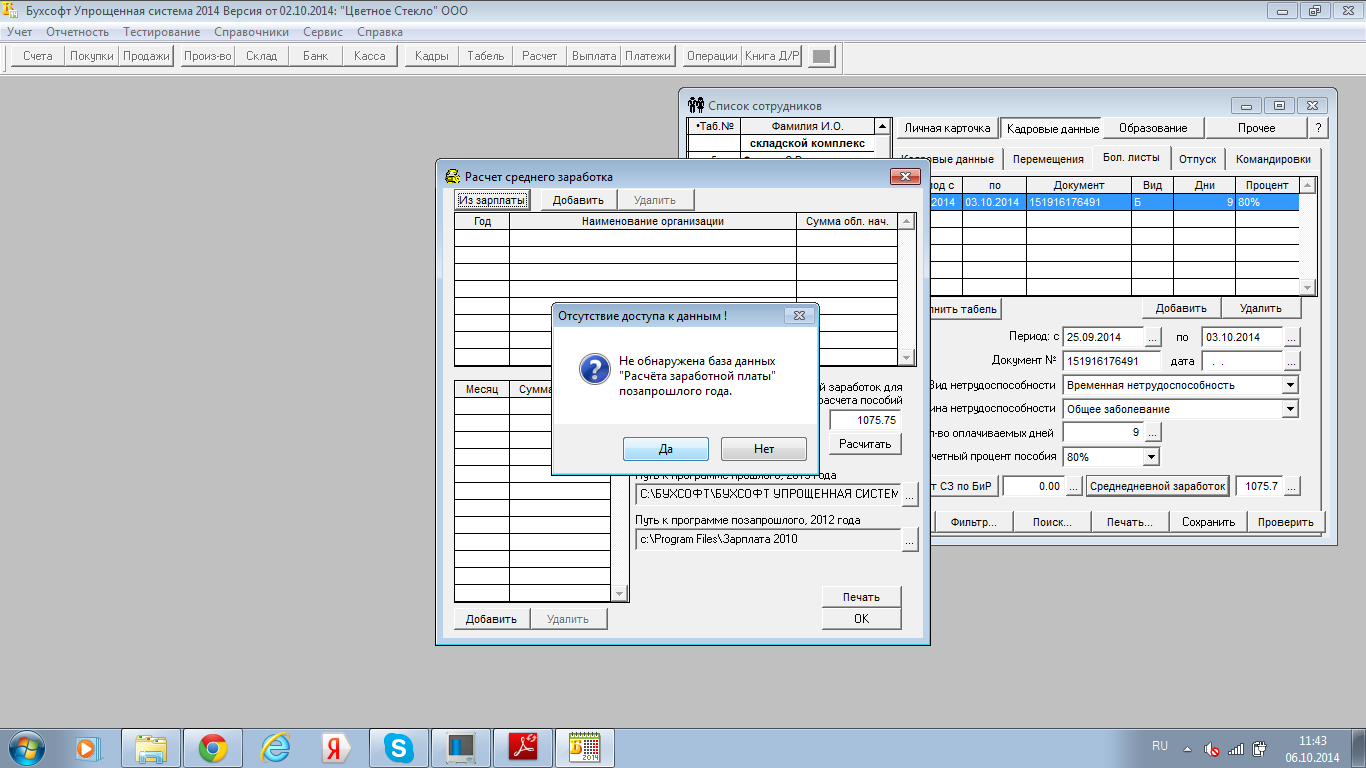Viewport: 1366px width, 768px height.
Task: Switch to the Отпуск tab
Action: click(x=1197, y=159)
